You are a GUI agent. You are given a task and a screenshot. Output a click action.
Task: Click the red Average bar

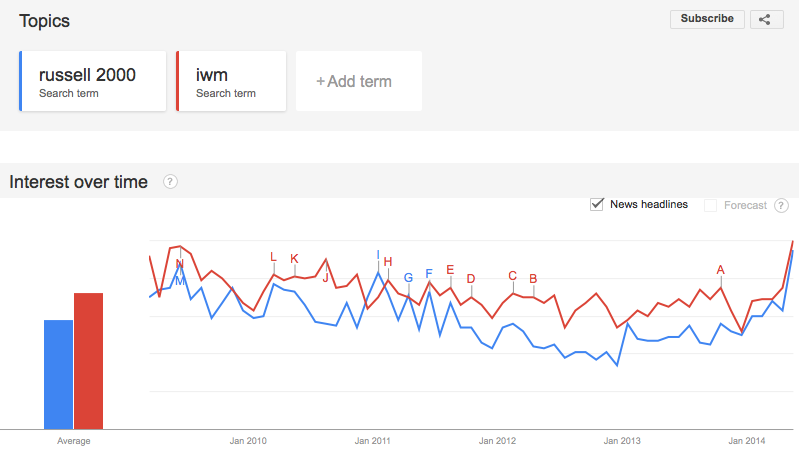click(88, 361)
